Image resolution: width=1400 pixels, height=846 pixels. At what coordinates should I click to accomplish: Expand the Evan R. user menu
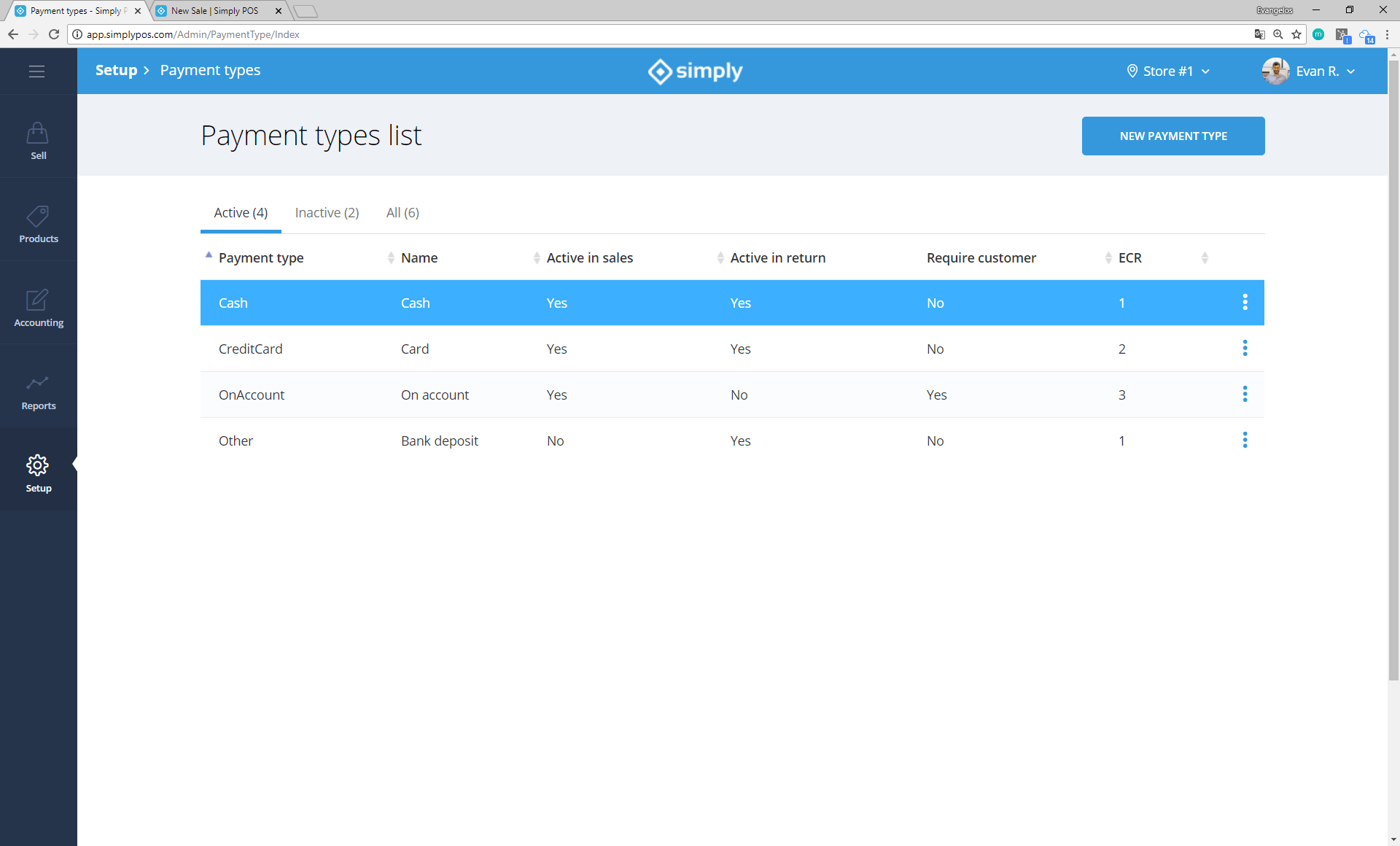[1317, 71]
